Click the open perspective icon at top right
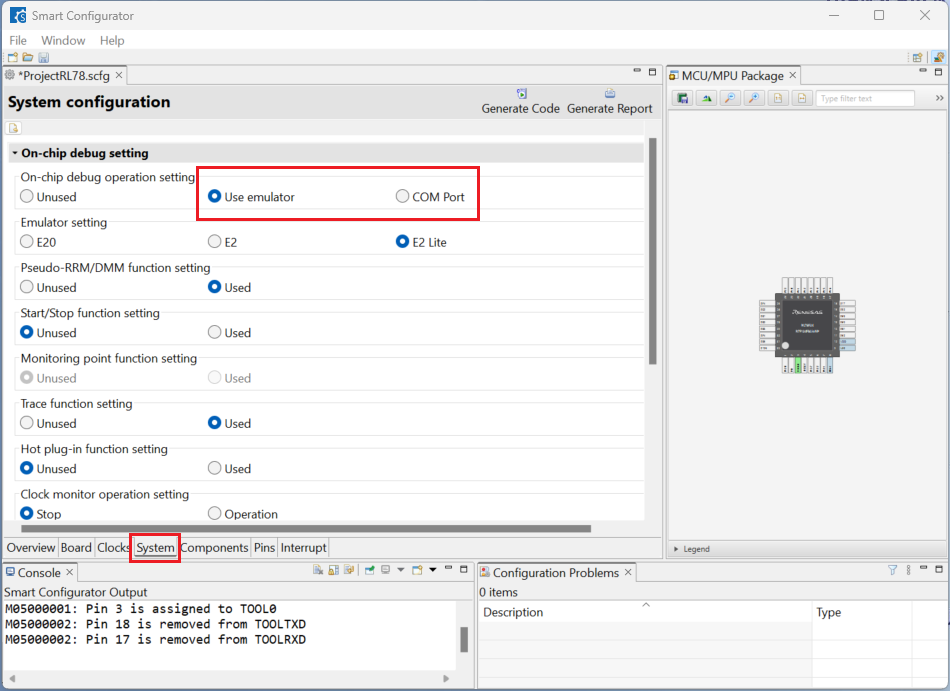Image resolution: width=950 pixels, height=691 pixels. [917, 58]
